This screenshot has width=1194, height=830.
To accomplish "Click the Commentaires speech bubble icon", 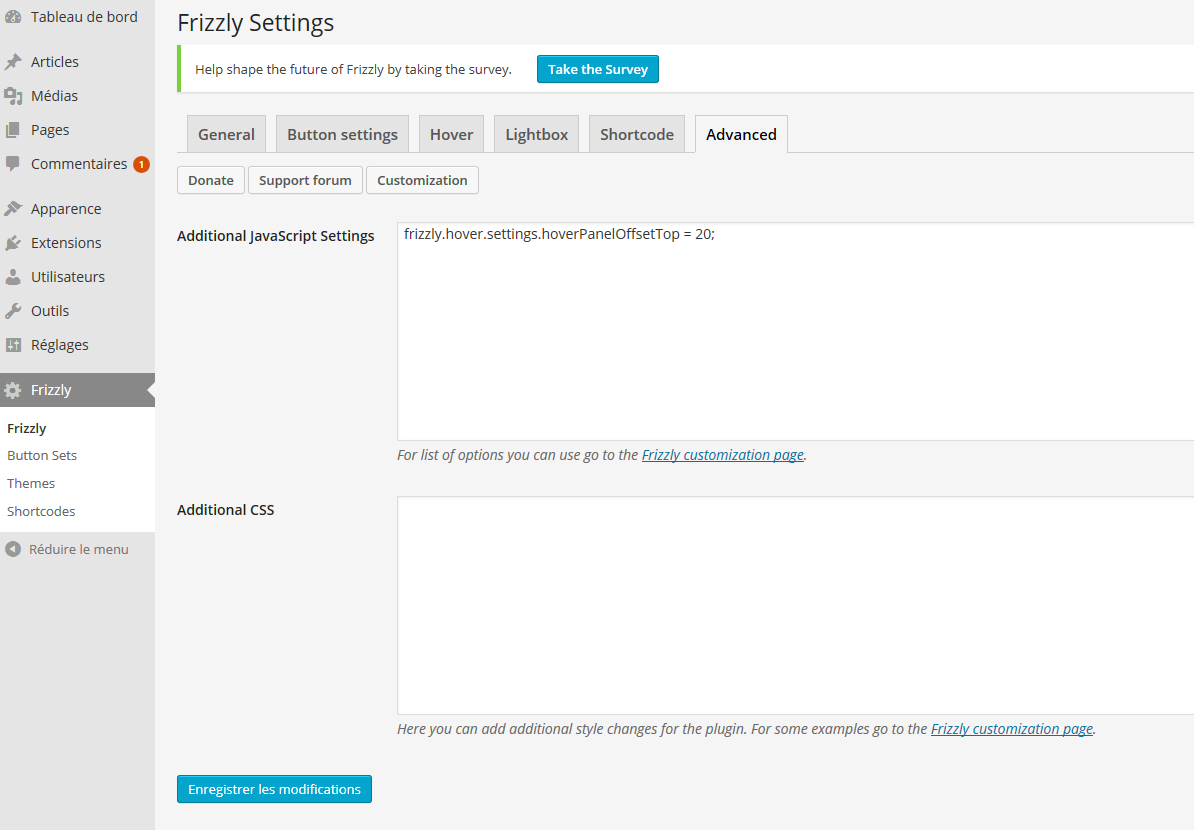I will [x=13, y=164].
